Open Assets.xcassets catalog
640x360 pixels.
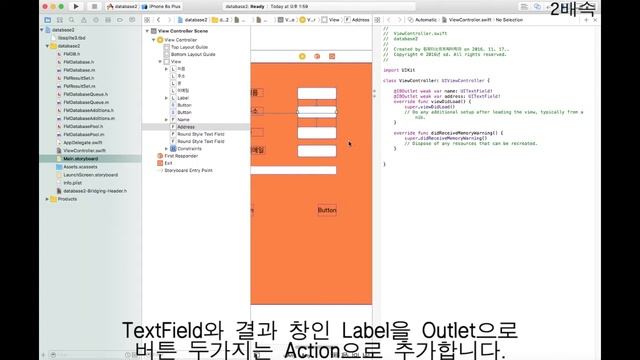coord(80,167)
